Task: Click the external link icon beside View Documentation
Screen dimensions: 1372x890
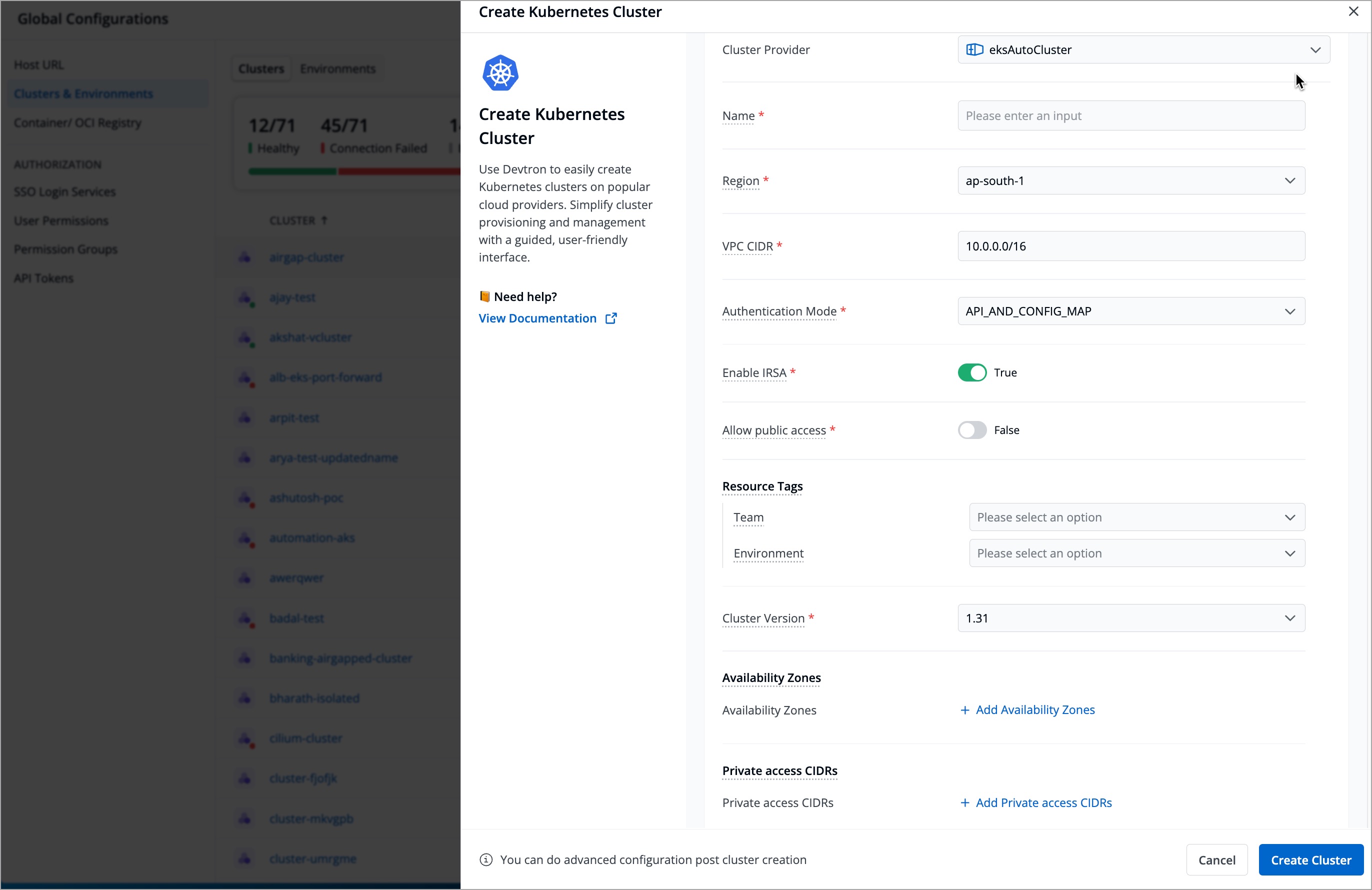Action: 611,317
